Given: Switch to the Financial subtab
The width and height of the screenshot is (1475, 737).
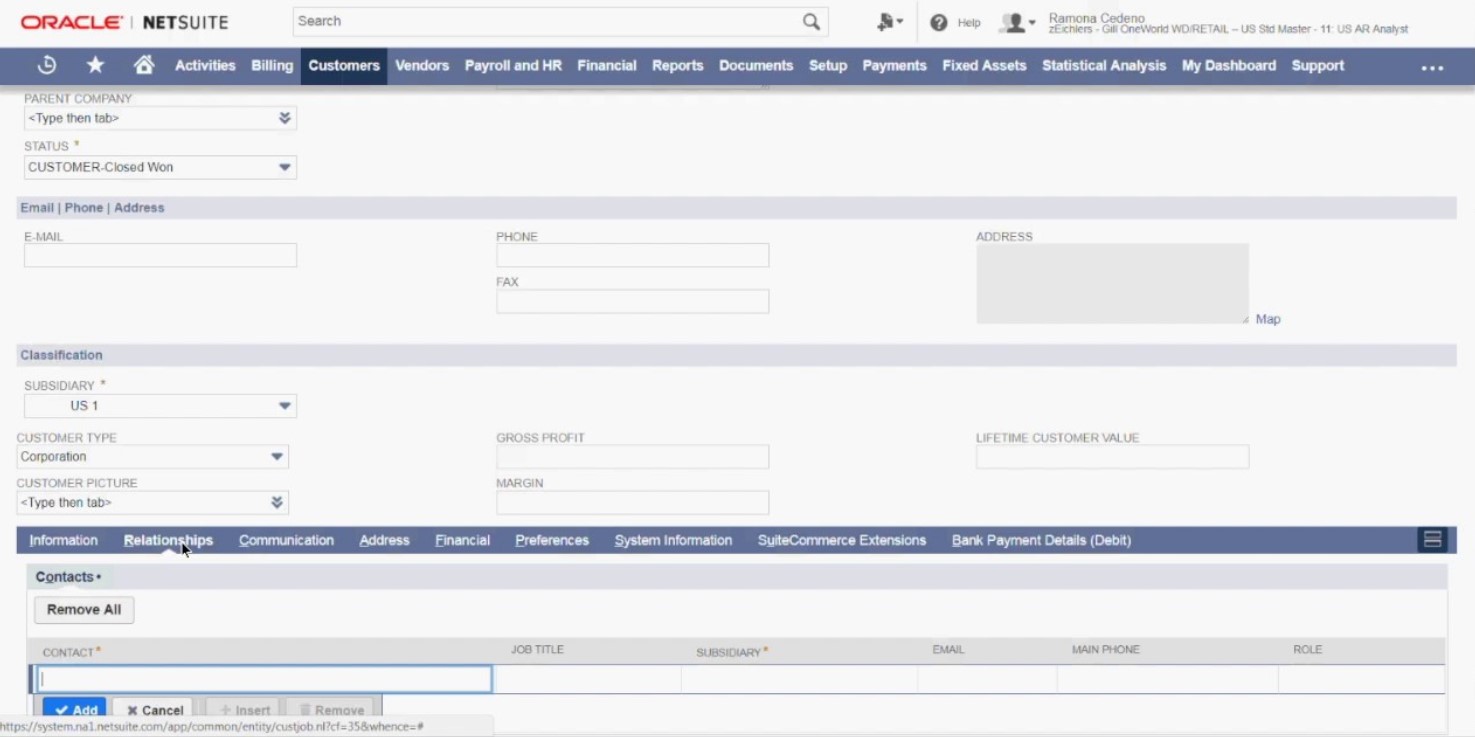Looking at the screenshot, I should coord(462,540).
